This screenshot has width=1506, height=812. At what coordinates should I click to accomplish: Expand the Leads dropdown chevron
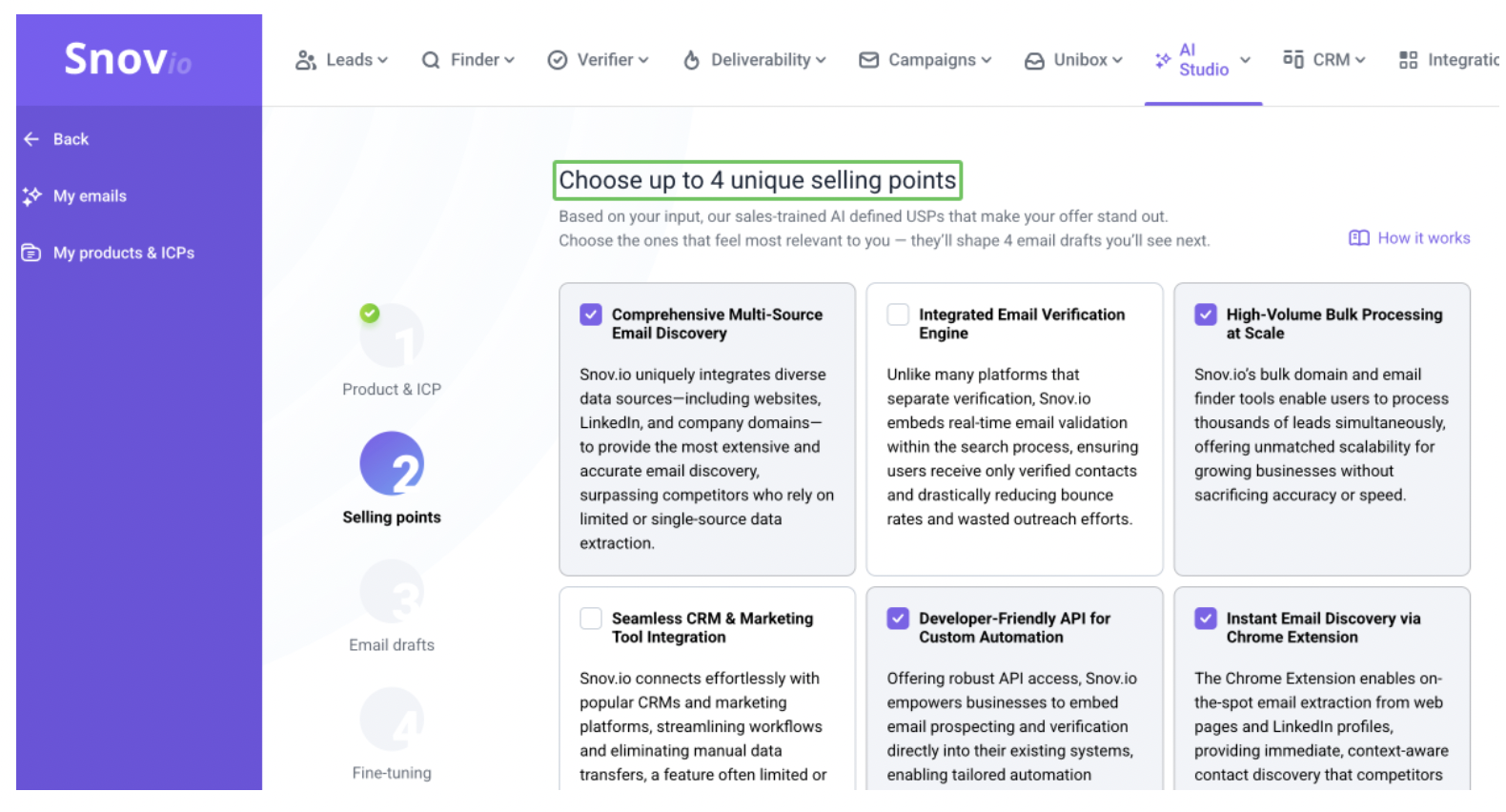[x=383, y=60]
